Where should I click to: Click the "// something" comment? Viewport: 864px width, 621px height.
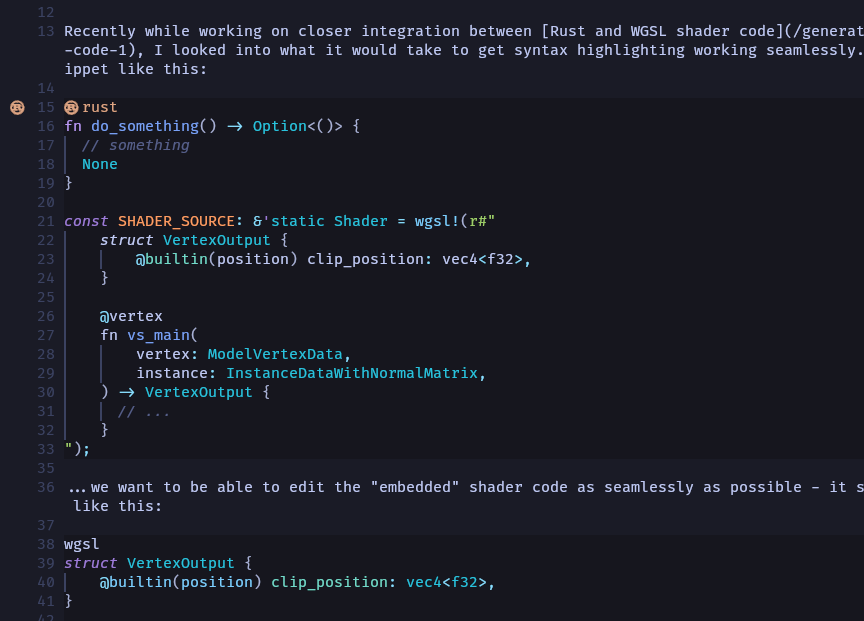(x=135, y=145)
